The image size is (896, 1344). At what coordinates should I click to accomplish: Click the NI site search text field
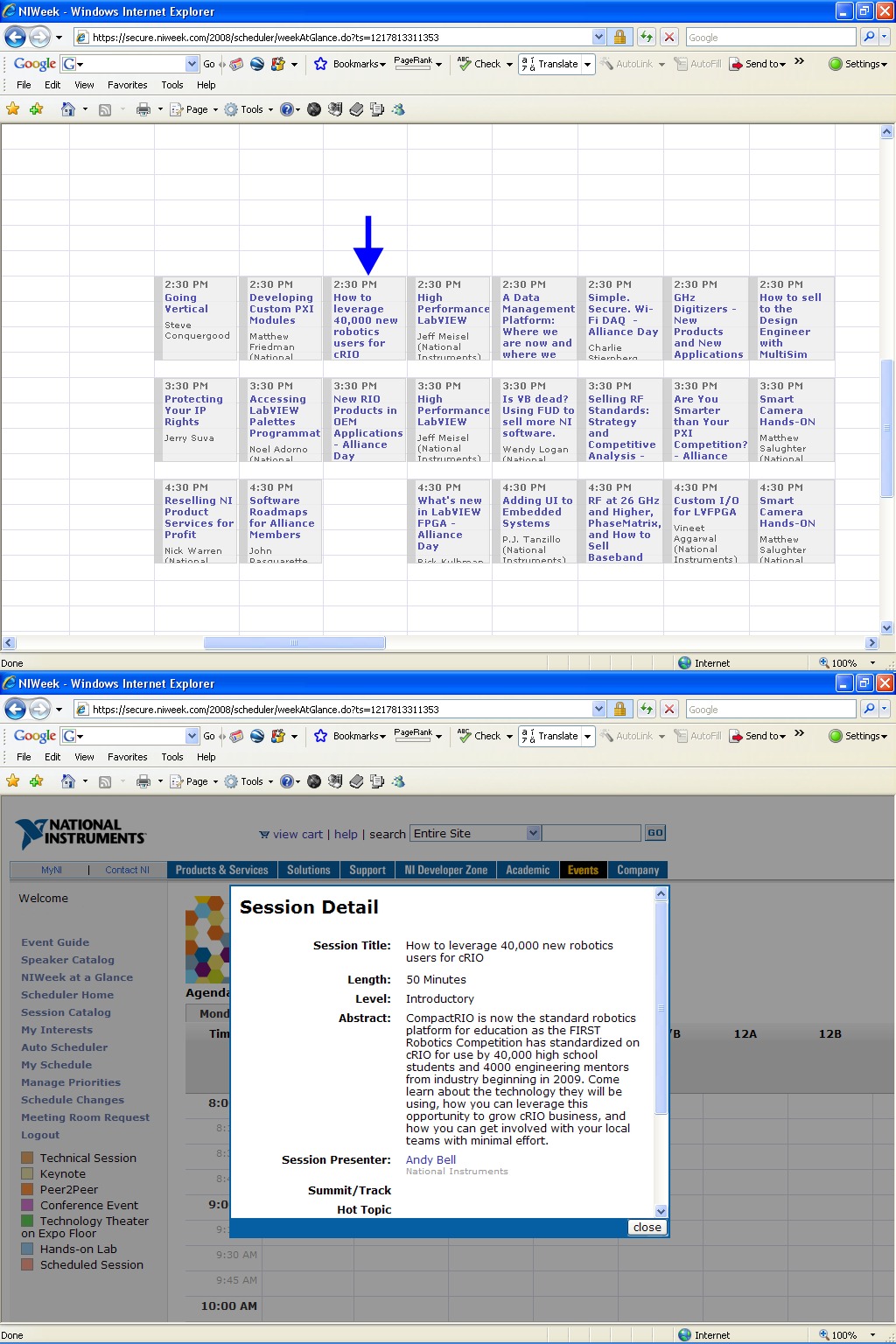tap(592, 833)
